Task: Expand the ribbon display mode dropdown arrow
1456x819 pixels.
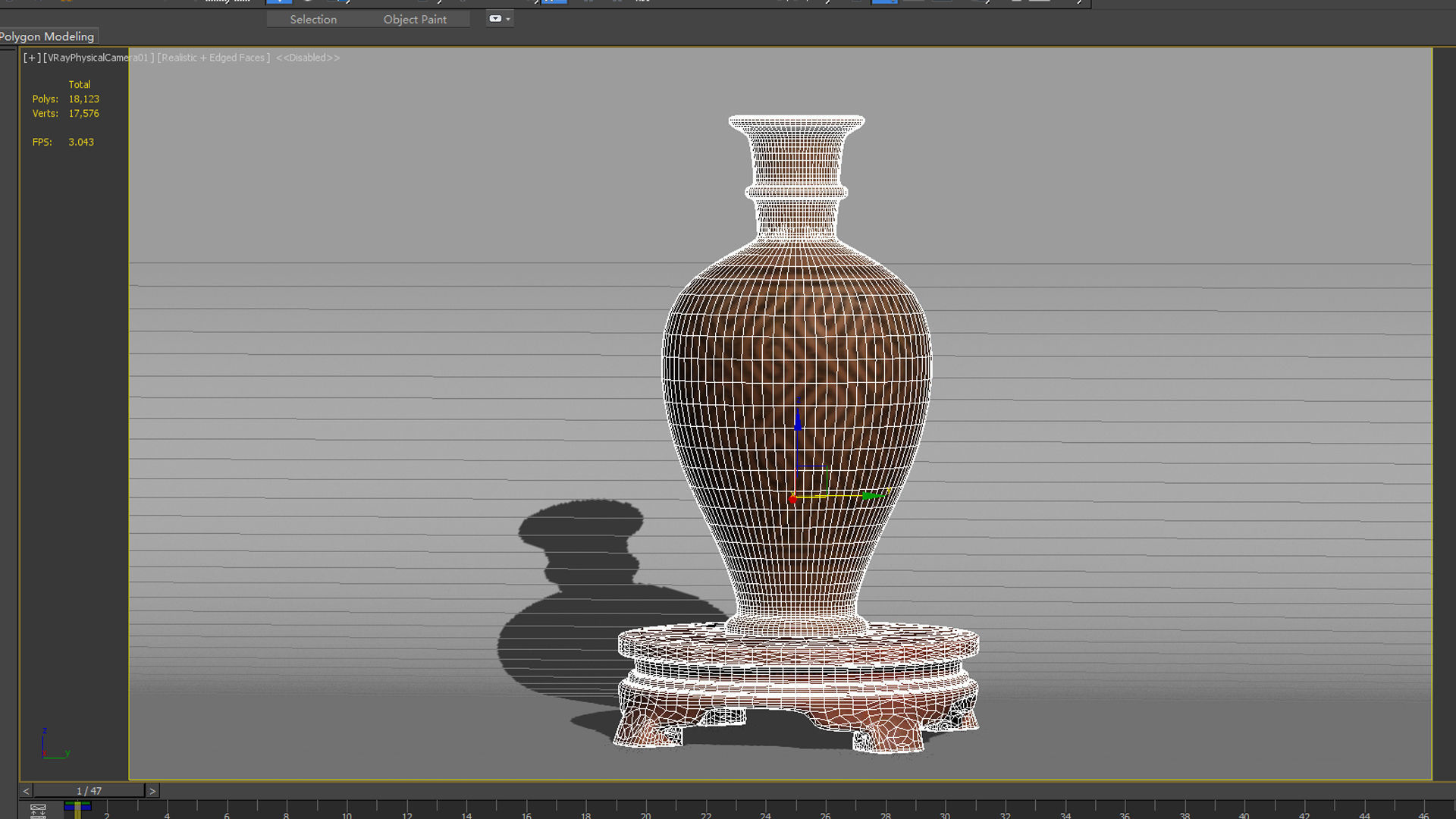Action: tap(508, 19)
